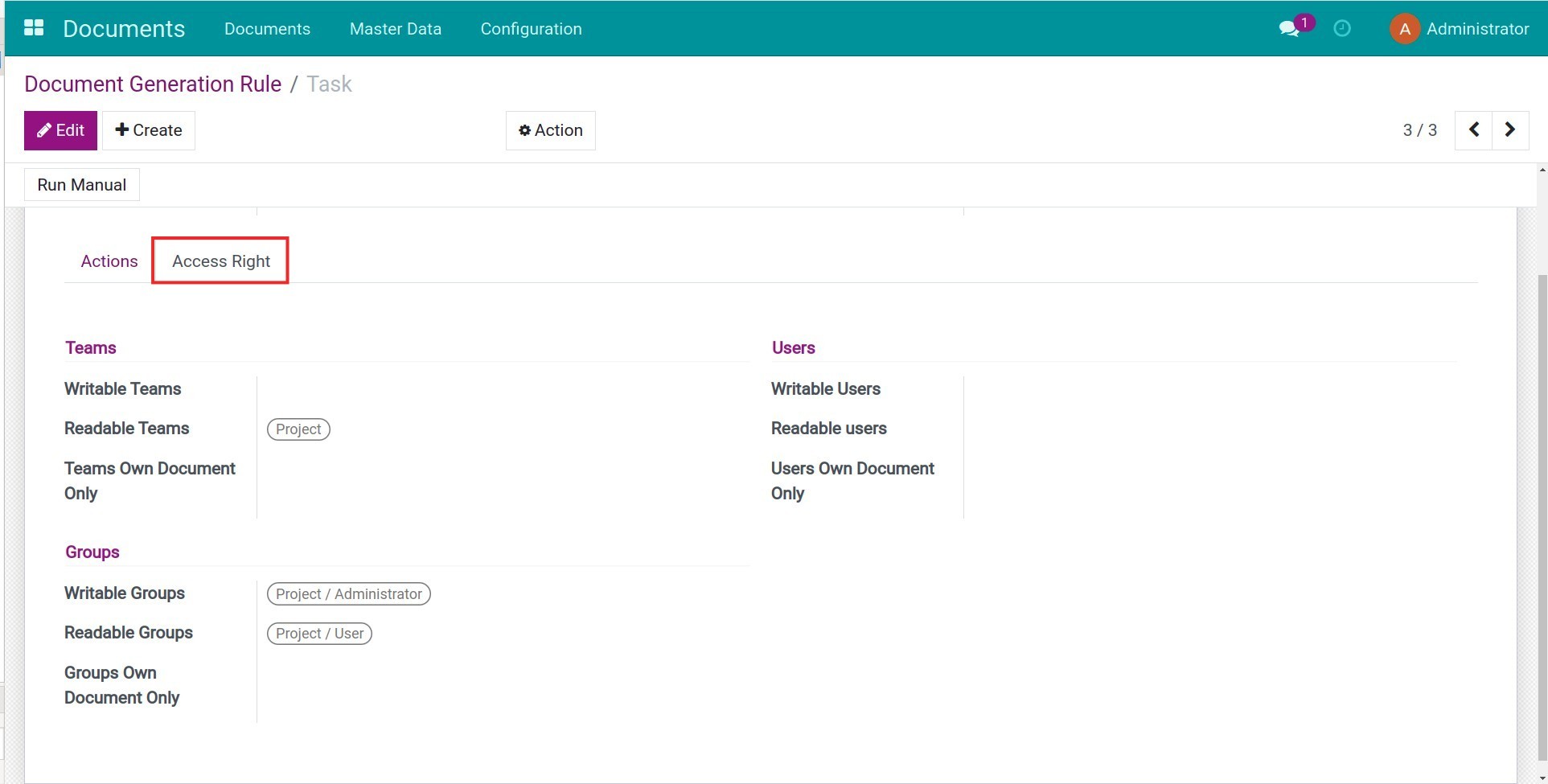Open the Action gear dropdown
The width and height of the screenshot is (1548, 784).
tap(550, 129)
